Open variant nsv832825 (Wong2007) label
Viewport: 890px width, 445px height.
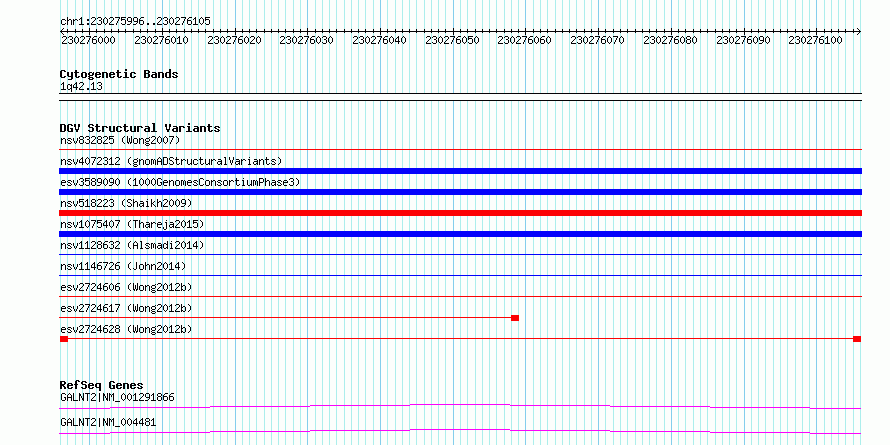point(120,140)
